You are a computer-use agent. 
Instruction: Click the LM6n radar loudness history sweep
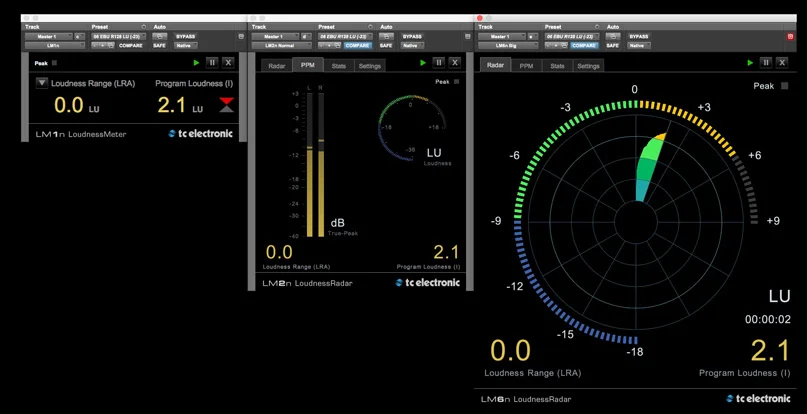click(x=648, y=169)
